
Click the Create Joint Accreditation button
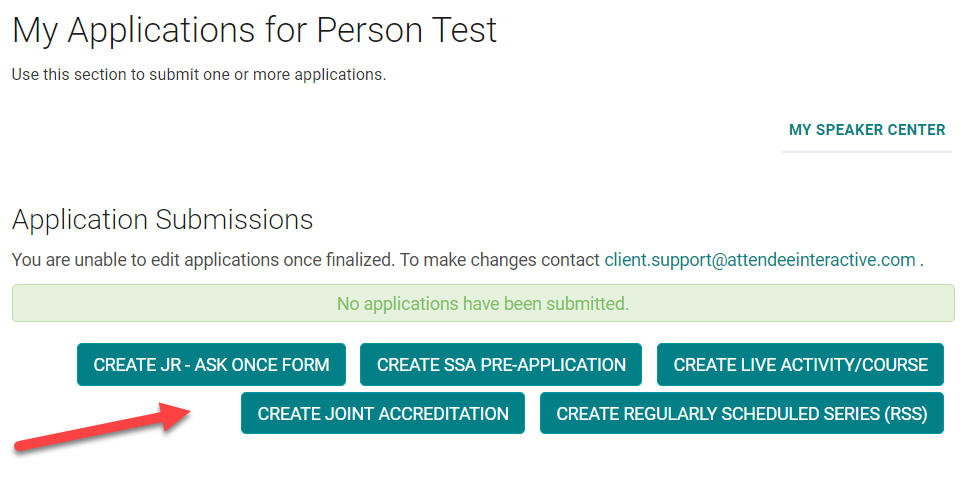[383, 413]
